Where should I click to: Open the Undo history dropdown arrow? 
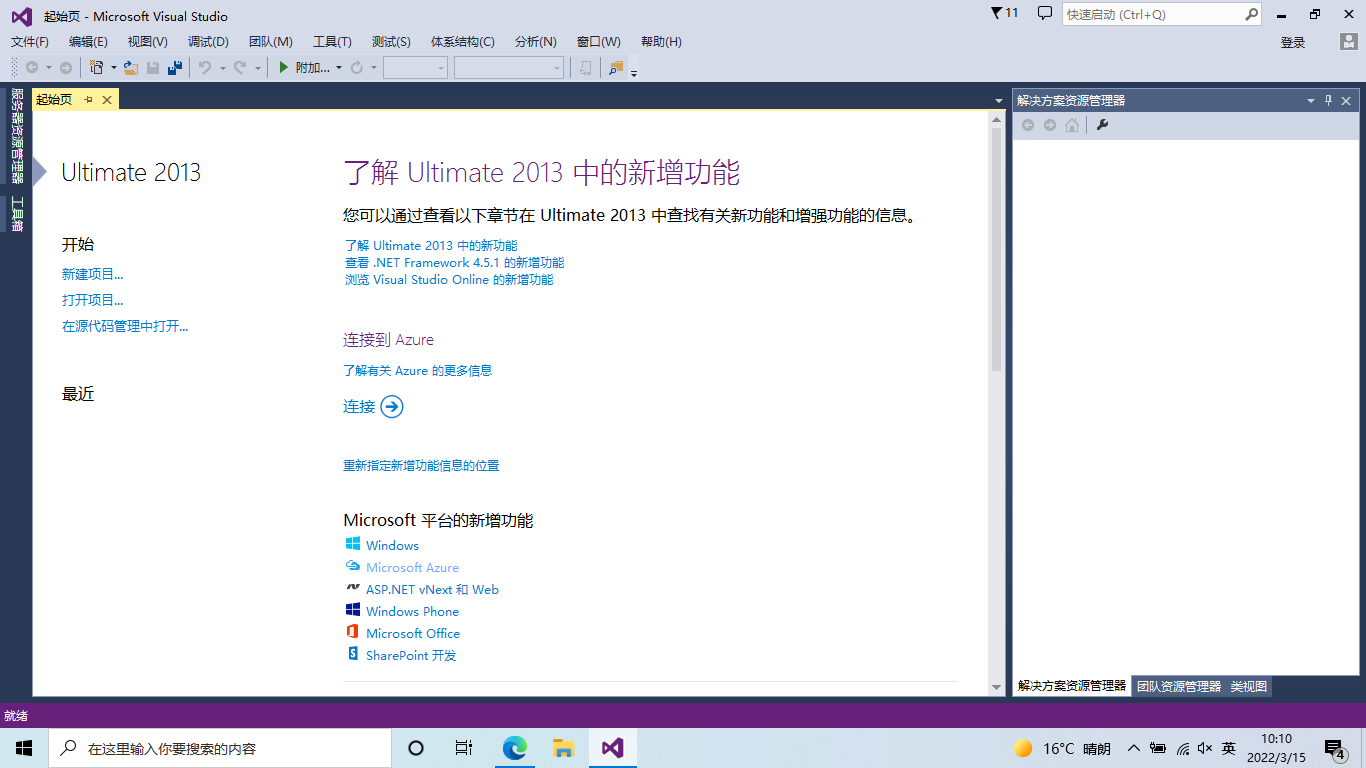coord(222,68)
